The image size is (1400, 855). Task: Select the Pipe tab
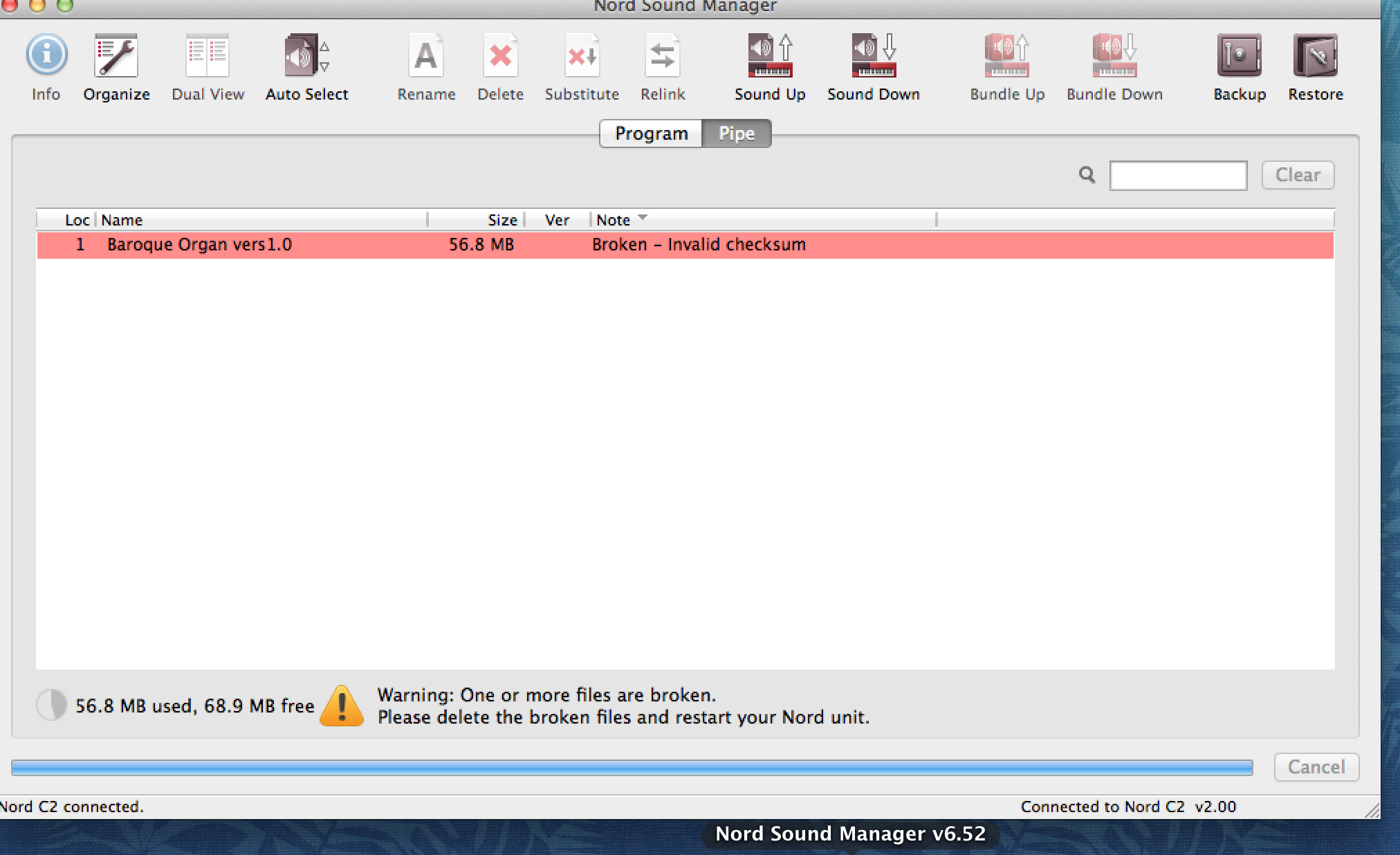pos(737,134)
